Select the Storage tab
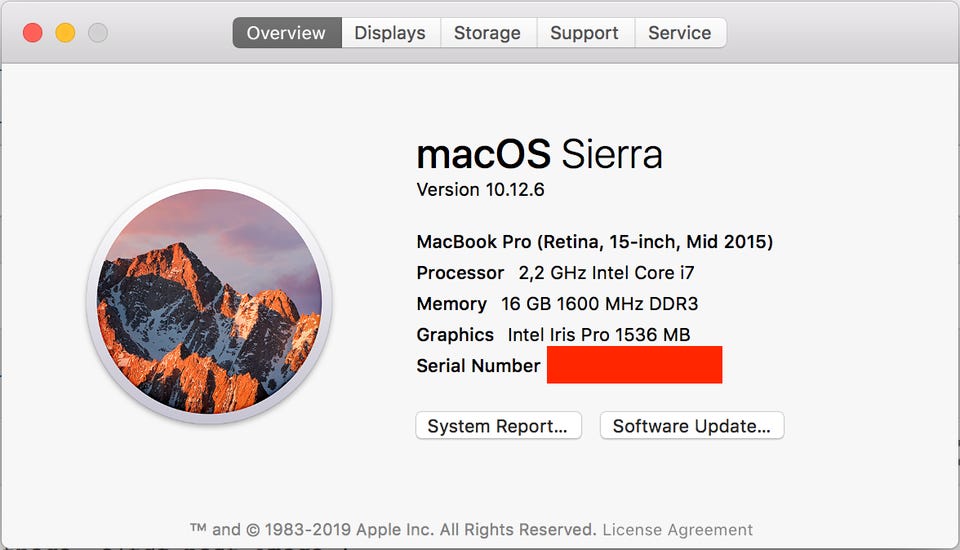The width and height of the screenshot is (960, 550). click(487, 33)
